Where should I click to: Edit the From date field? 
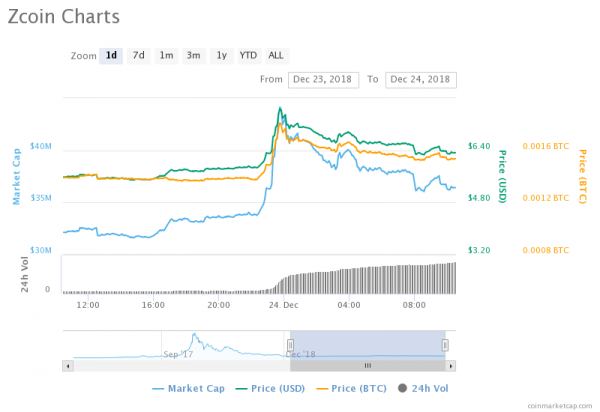coord(323,80)
